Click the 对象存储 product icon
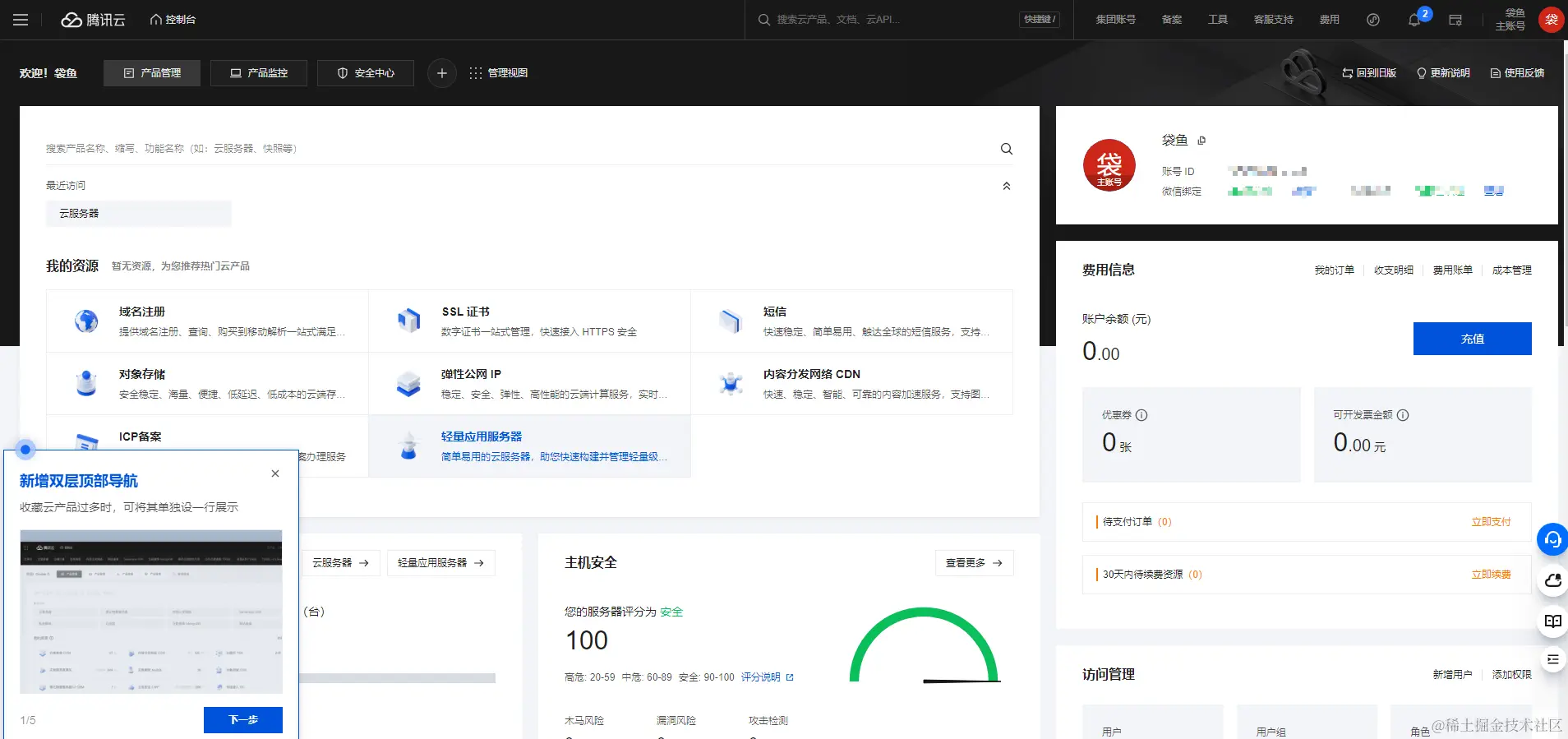 pyautogui.click(x=86, y=384)
